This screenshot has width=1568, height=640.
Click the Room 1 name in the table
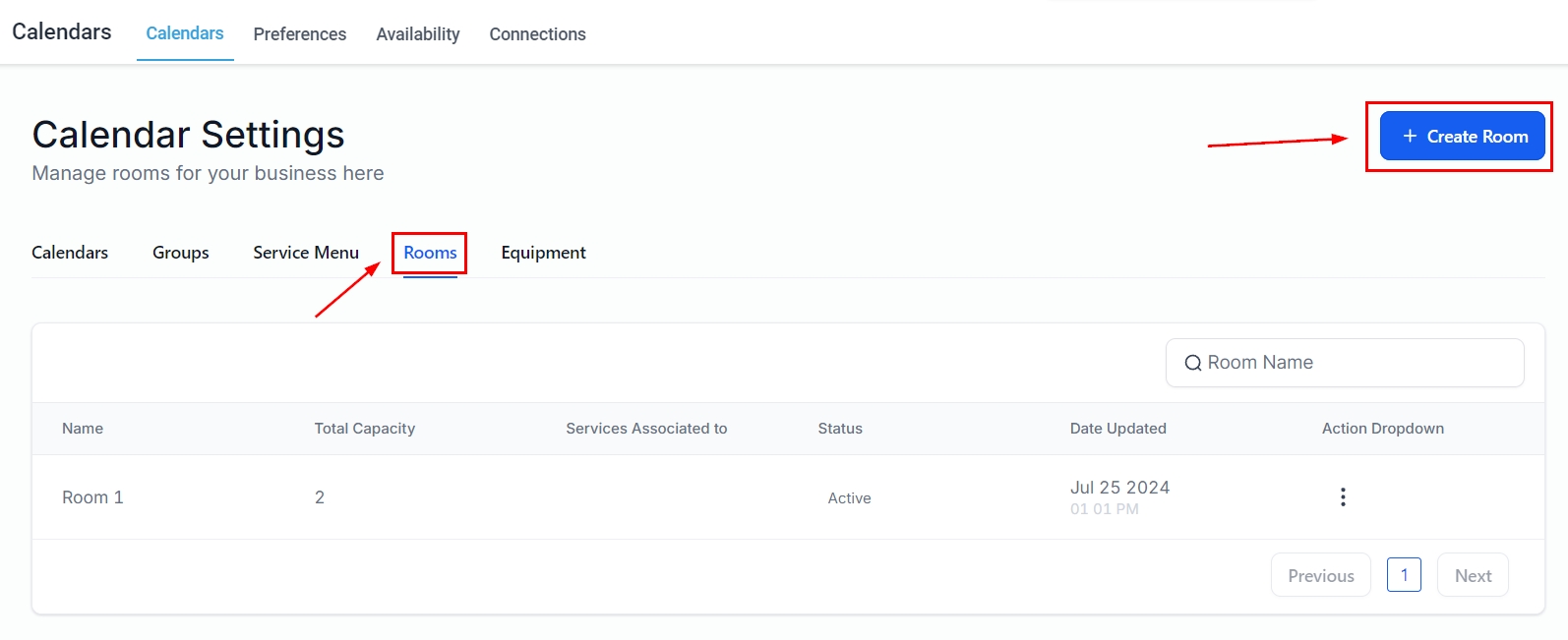coord(92,497)
